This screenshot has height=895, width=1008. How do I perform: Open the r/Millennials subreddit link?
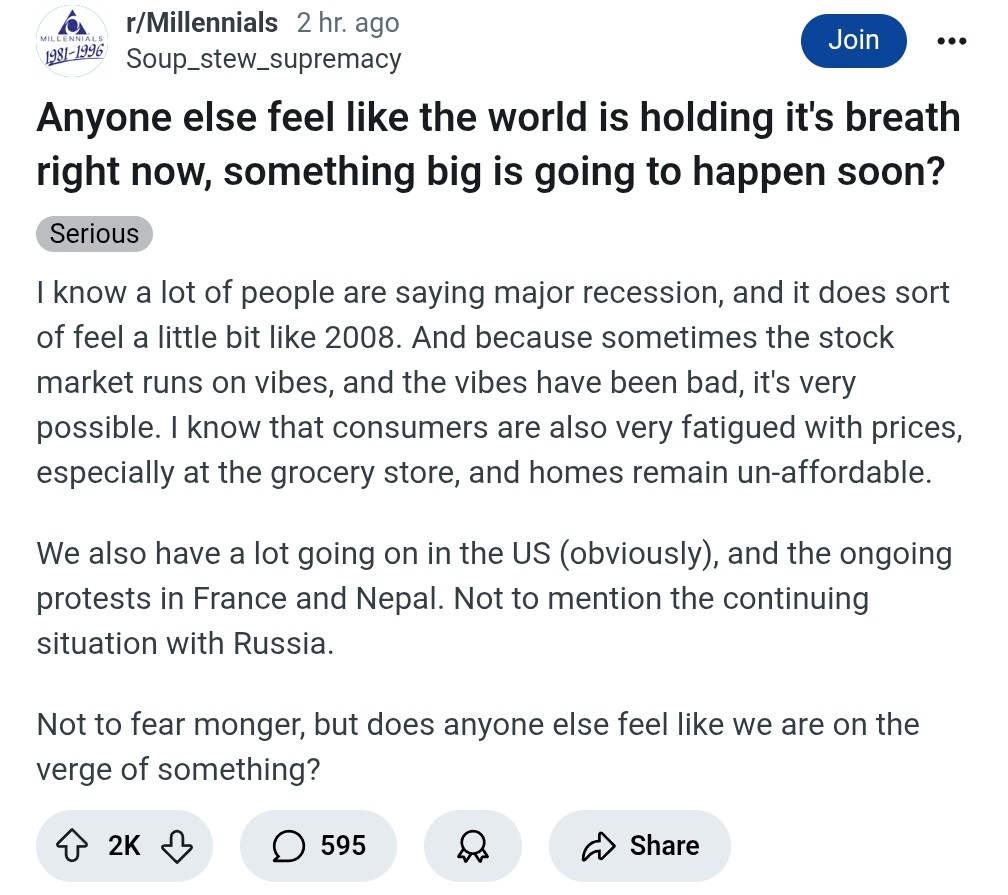202,22
